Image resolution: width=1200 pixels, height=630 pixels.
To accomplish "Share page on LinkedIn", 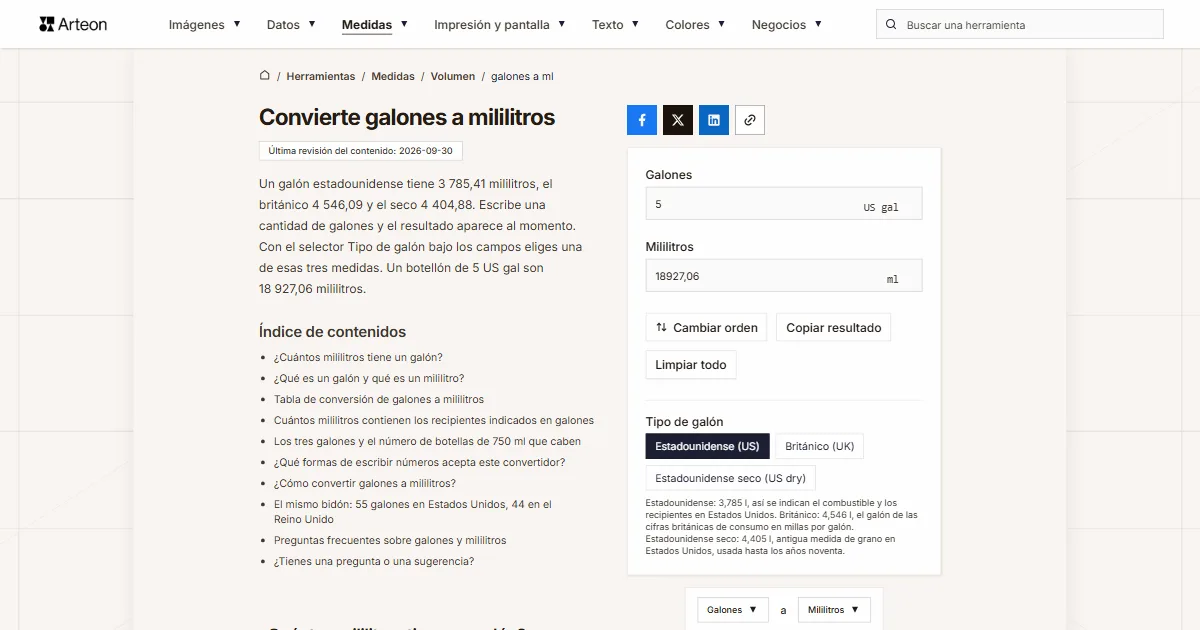I will pyautogui.click(x=714, y=120).
